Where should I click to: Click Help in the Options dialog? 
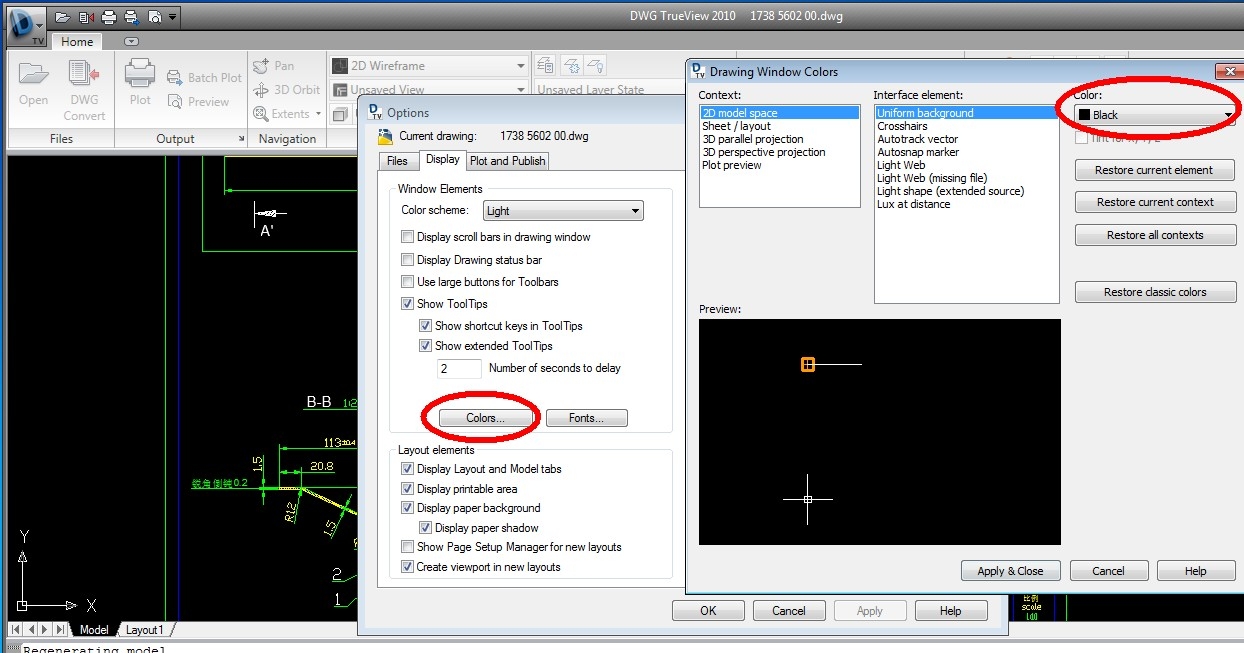pos(950,611)
